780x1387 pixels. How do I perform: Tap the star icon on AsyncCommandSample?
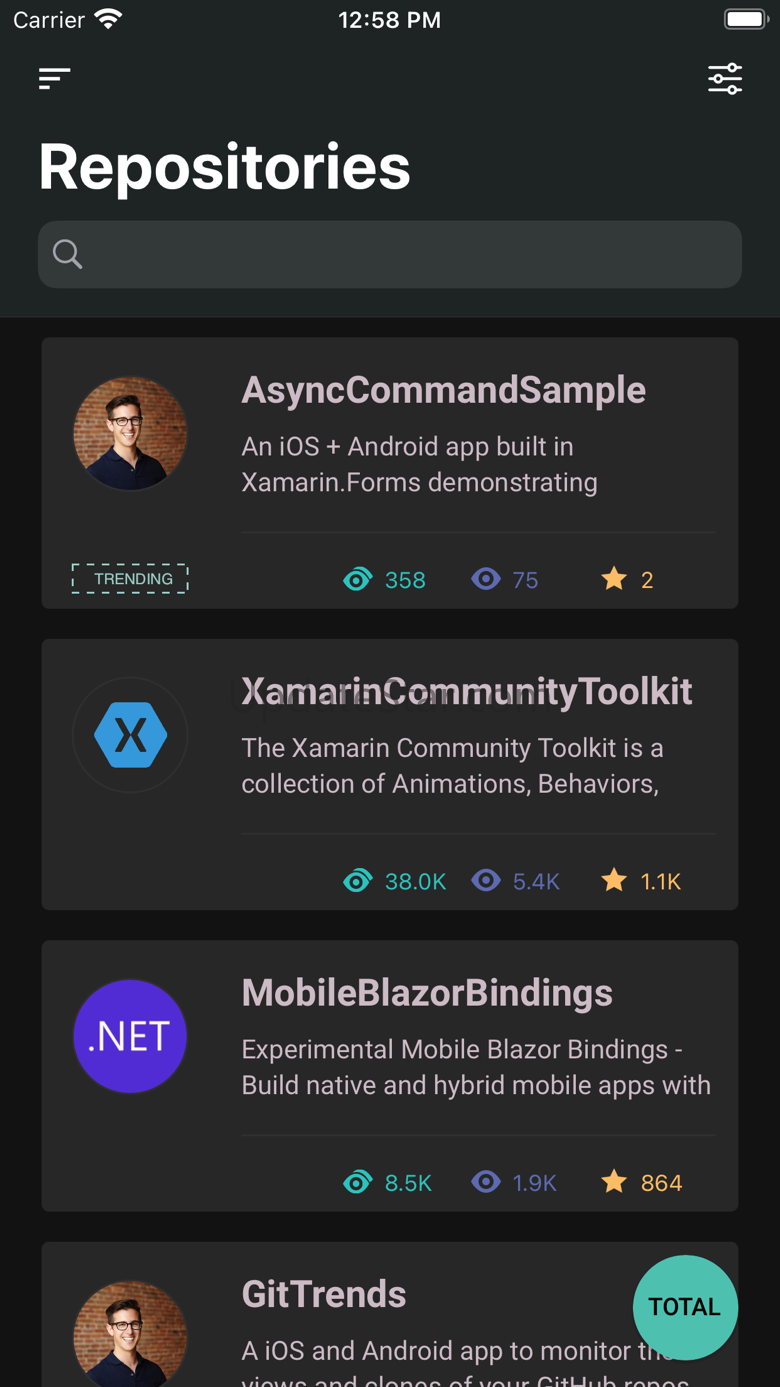[614, 579]
